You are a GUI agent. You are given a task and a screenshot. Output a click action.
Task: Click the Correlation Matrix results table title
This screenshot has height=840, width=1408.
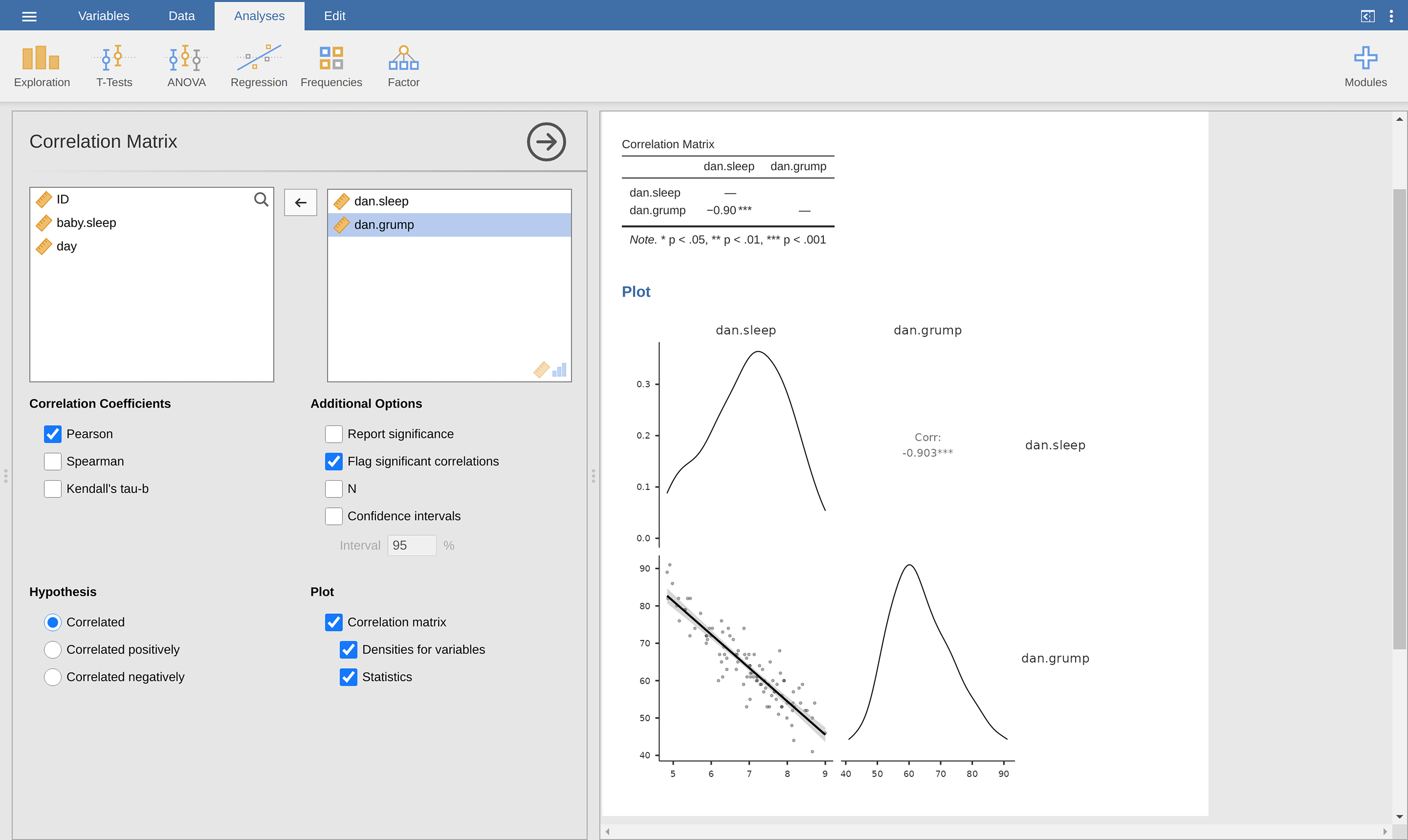coord(667,144)
